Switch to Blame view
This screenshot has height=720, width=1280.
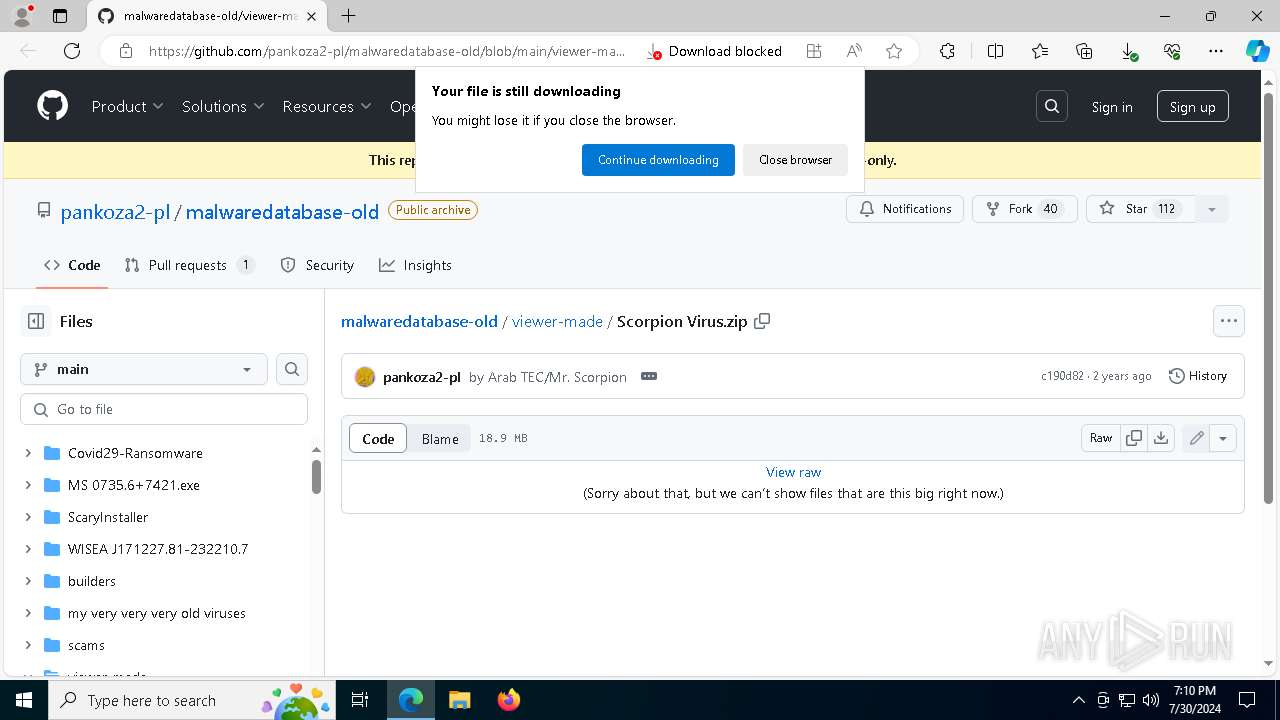(x=440, y=438)
